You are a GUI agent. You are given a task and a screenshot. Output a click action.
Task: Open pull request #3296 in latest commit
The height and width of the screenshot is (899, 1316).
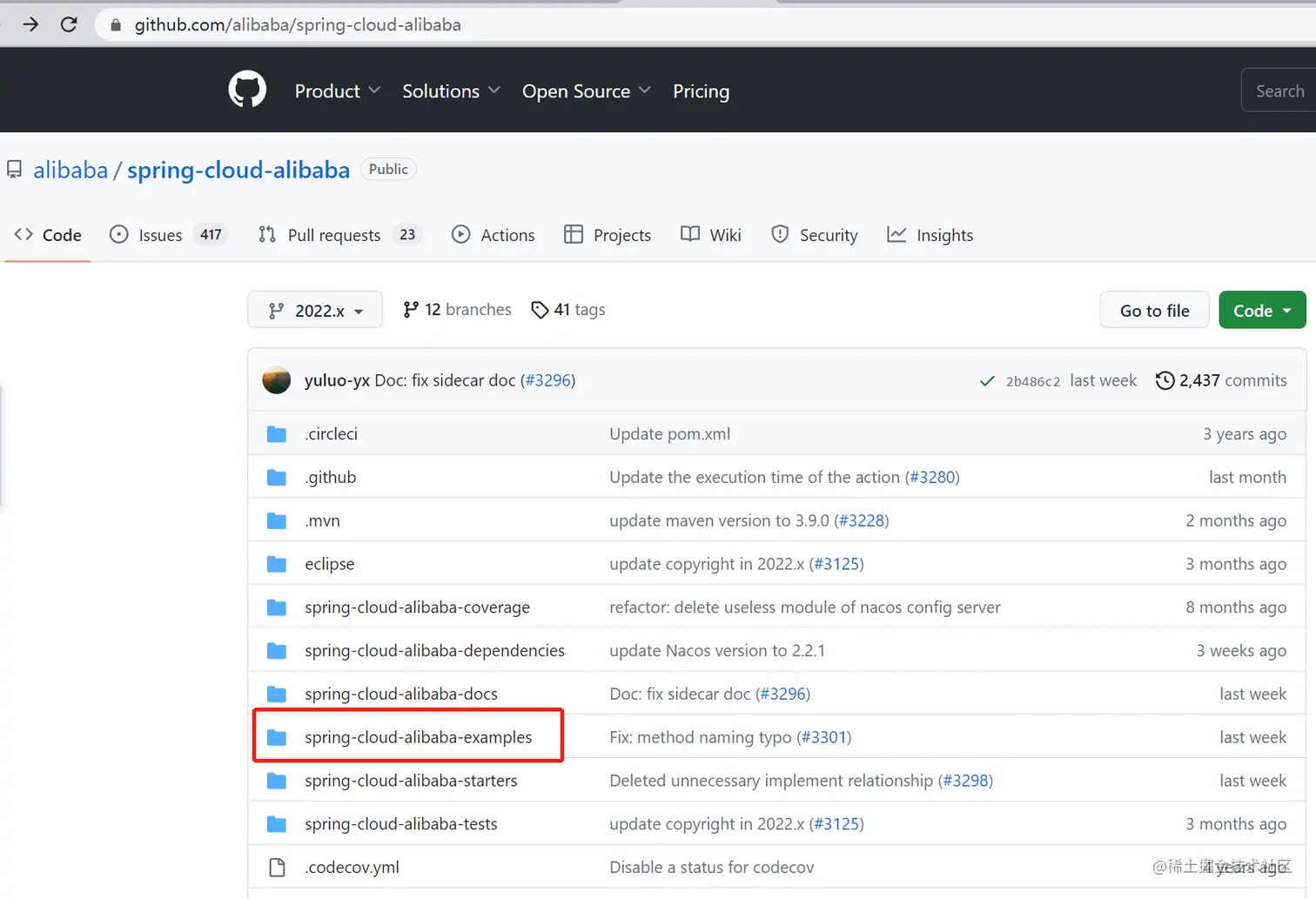[x=548, y=380]
